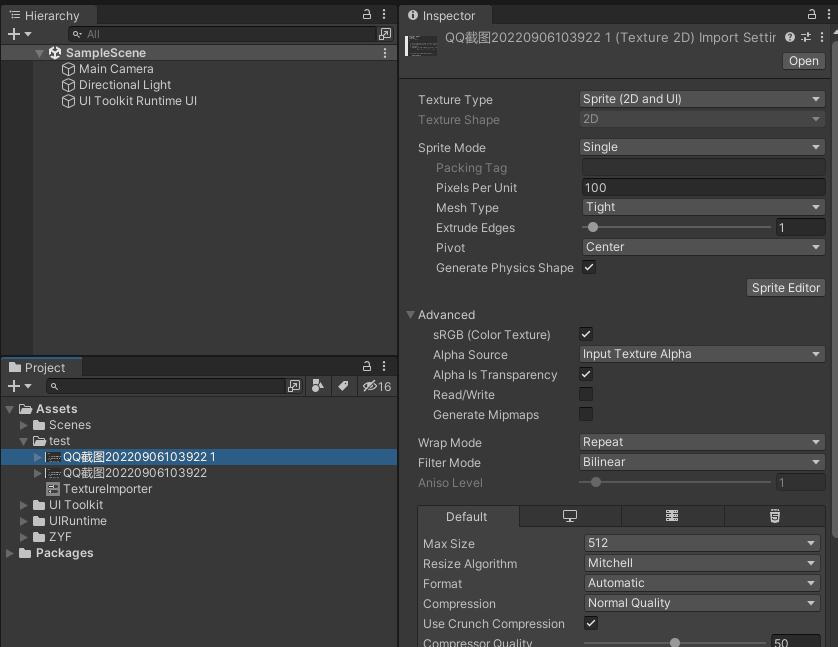Select Server platform tab
Image resolution: width=838 pixels, height=647 pixels.
point(672,516)
